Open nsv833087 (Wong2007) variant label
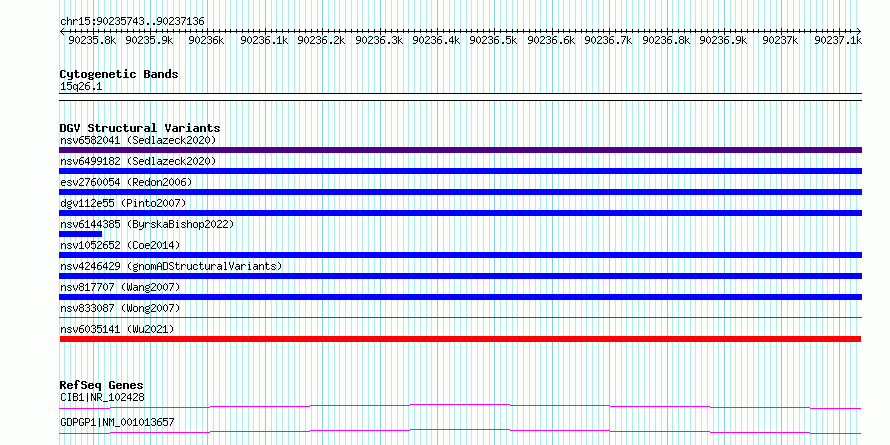This screenshot has width=890, height=445. [120, 308]
